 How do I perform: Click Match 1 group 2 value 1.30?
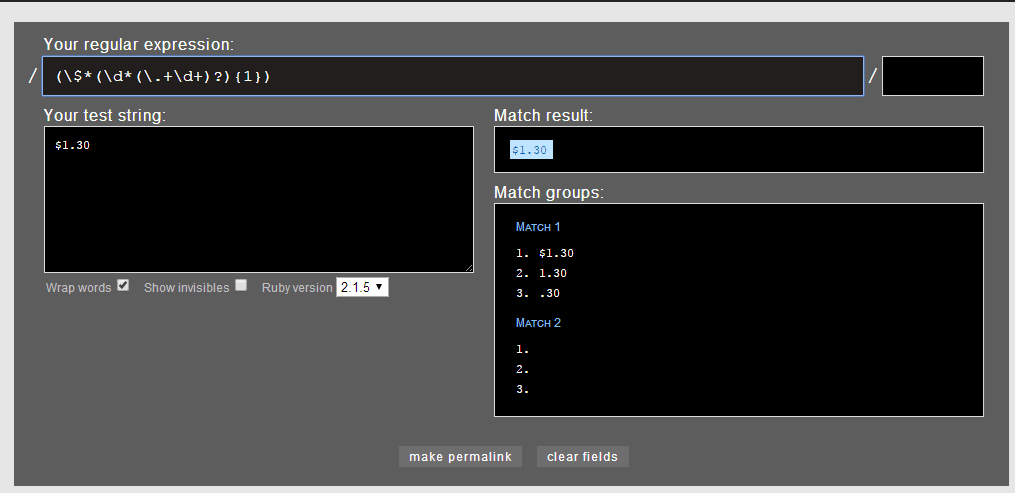coord(553,274)
